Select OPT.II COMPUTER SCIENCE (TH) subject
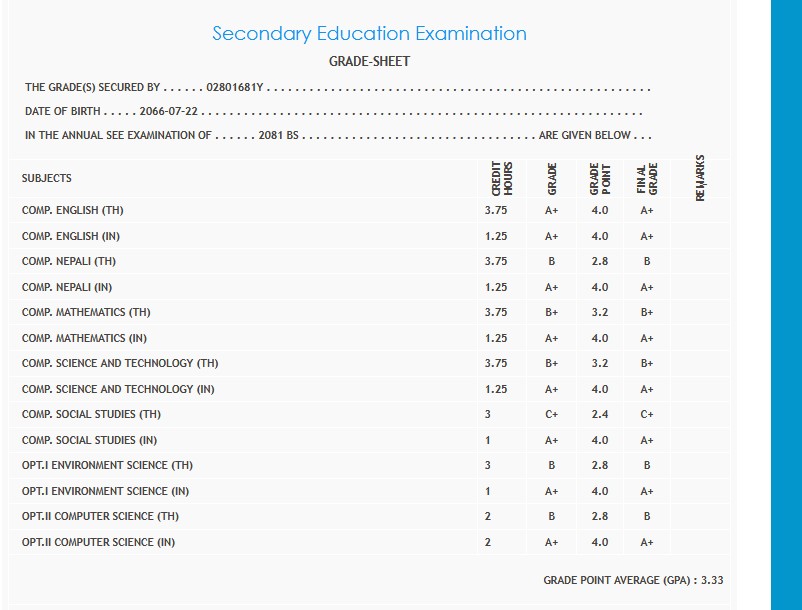Image resolution: width=802 pixels, height=610 pixels. tap(102, 517)
